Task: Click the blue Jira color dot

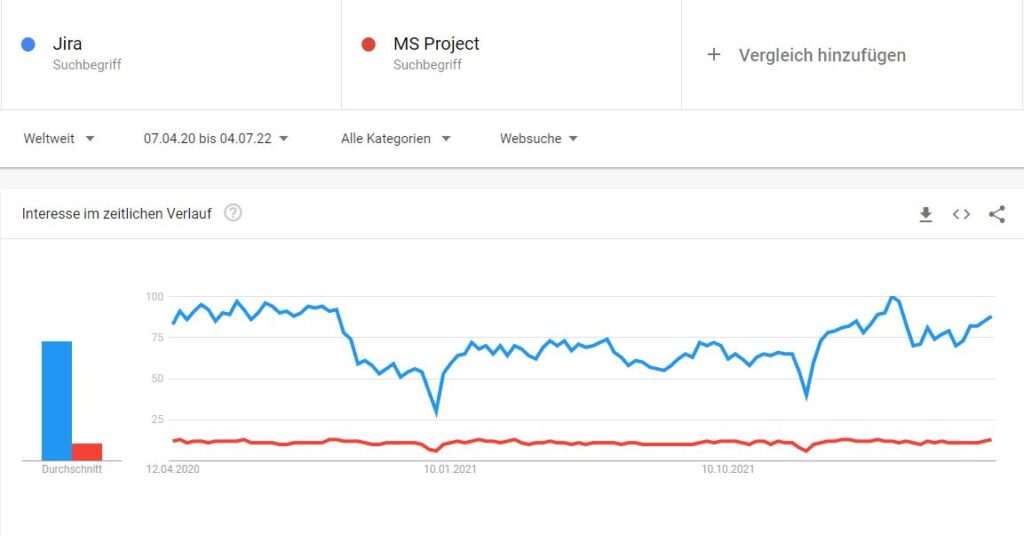Action: coord(28,44)
